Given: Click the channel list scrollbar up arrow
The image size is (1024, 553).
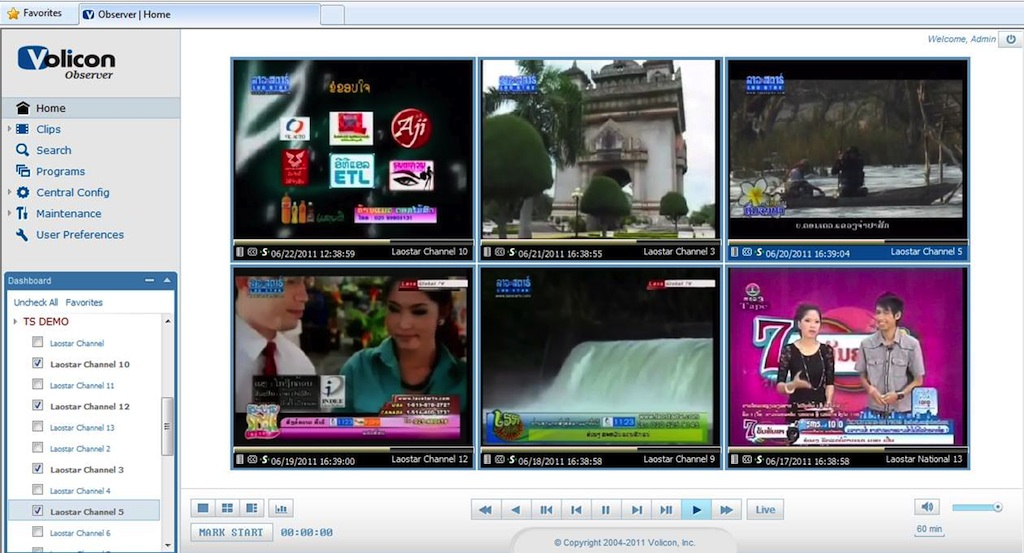Looking at the screenshot, I should pyautogui.click(x=168, y=321).
